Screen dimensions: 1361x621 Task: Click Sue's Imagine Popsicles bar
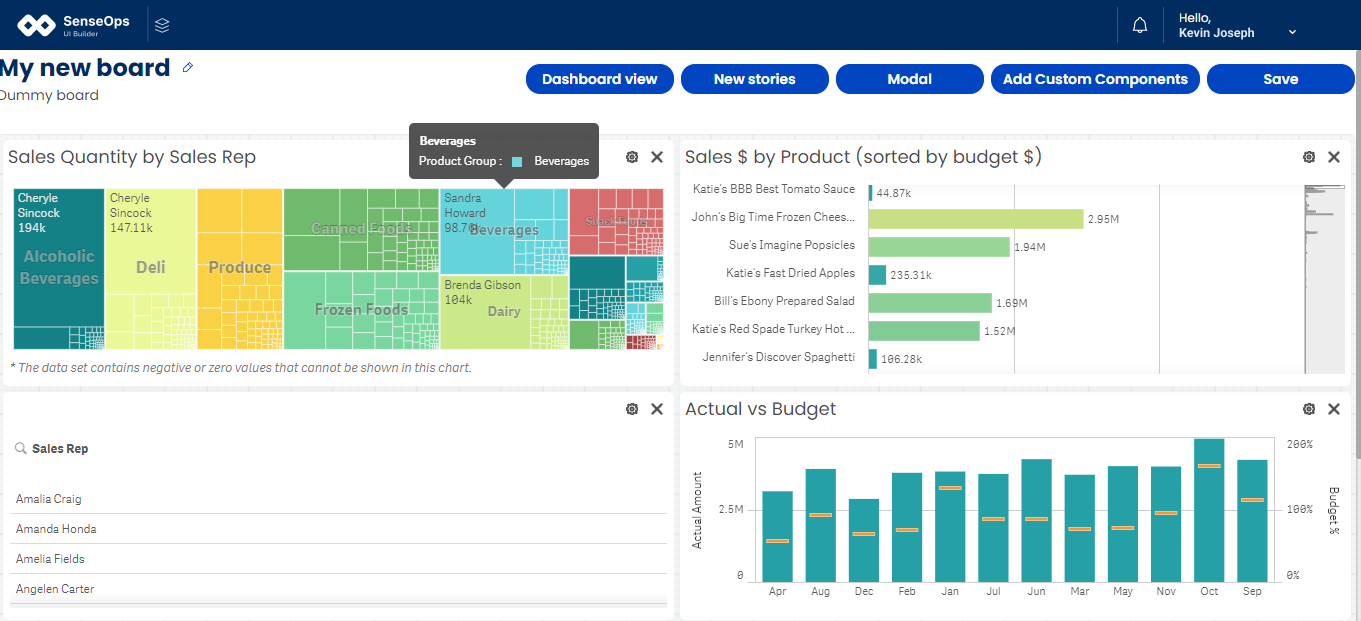(x=939, y=246)
